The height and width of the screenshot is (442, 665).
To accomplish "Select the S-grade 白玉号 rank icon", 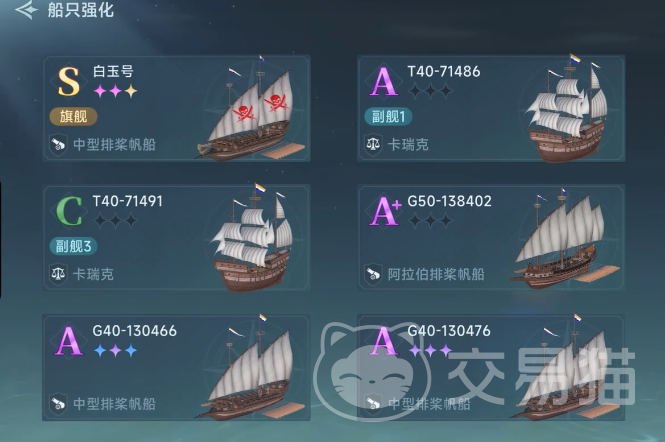I will pos(69,81).
